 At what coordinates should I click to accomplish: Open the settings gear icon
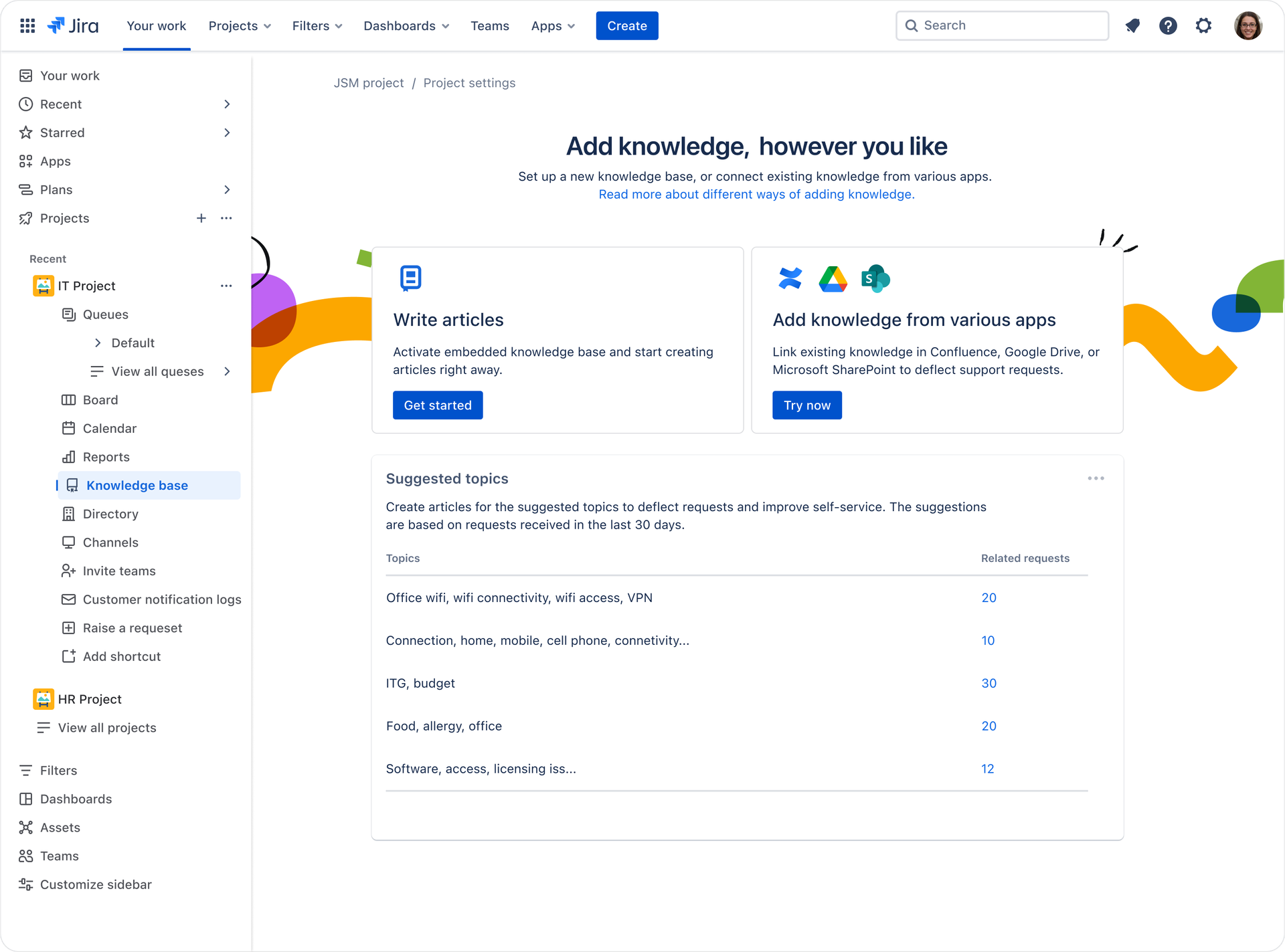(x=1203, y=26)
